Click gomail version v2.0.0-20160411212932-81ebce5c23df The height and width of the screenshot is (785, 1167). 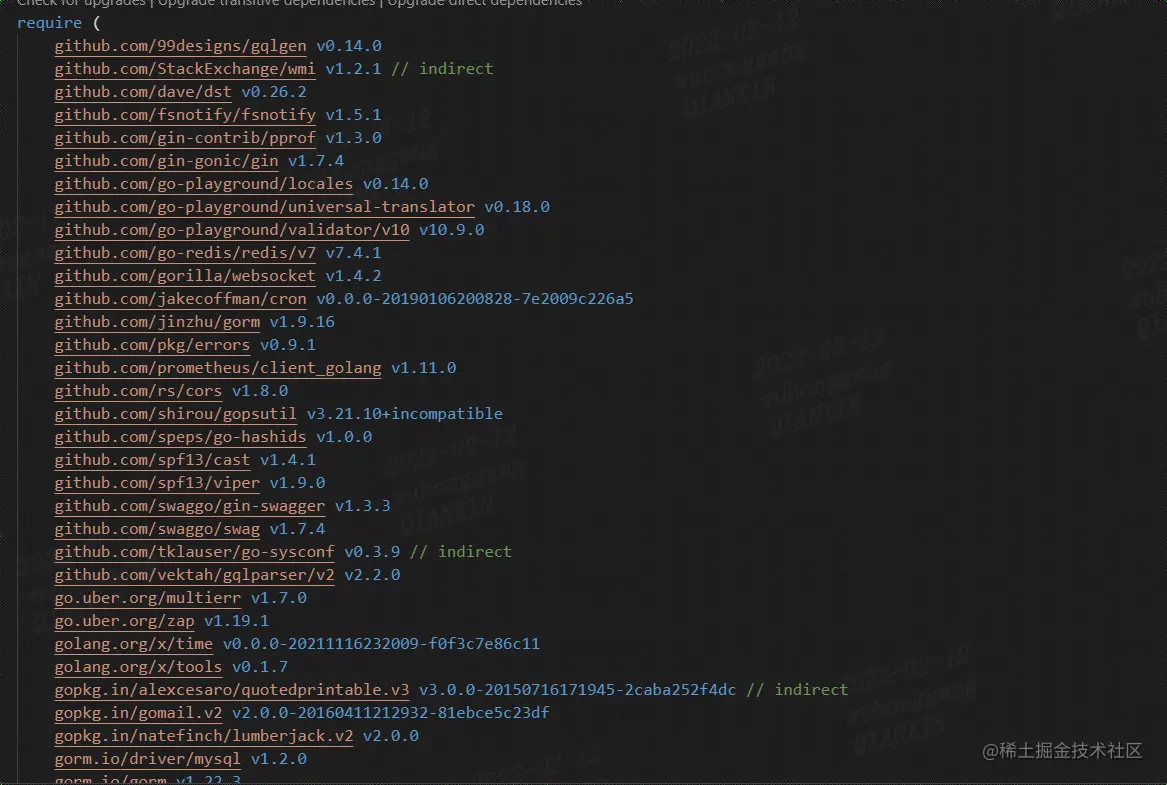pyautogui.click(x=391, y=714)
